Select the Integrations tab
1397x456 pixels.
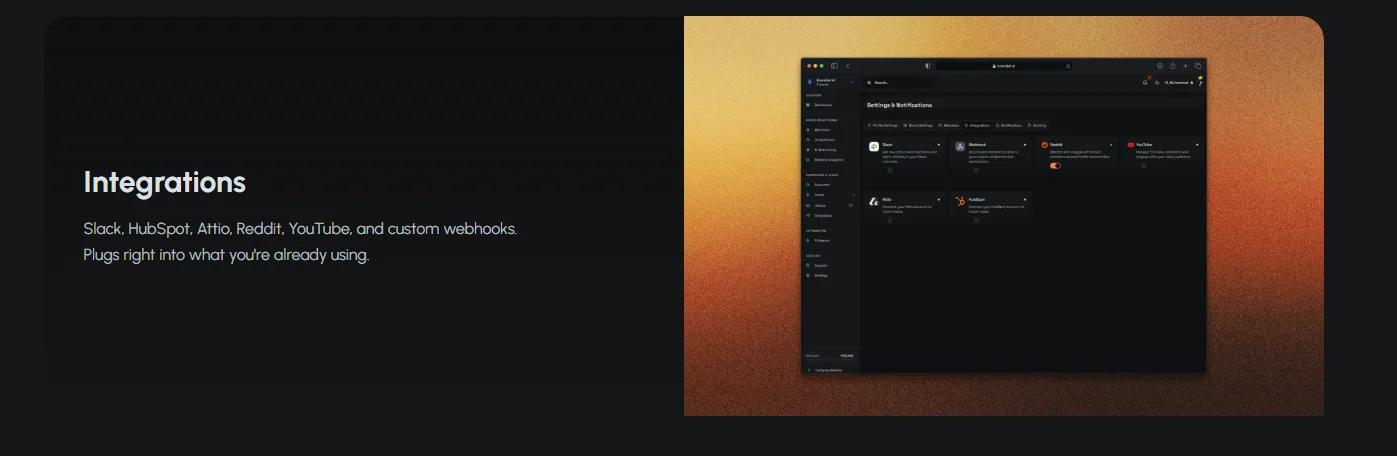(978, 125)
